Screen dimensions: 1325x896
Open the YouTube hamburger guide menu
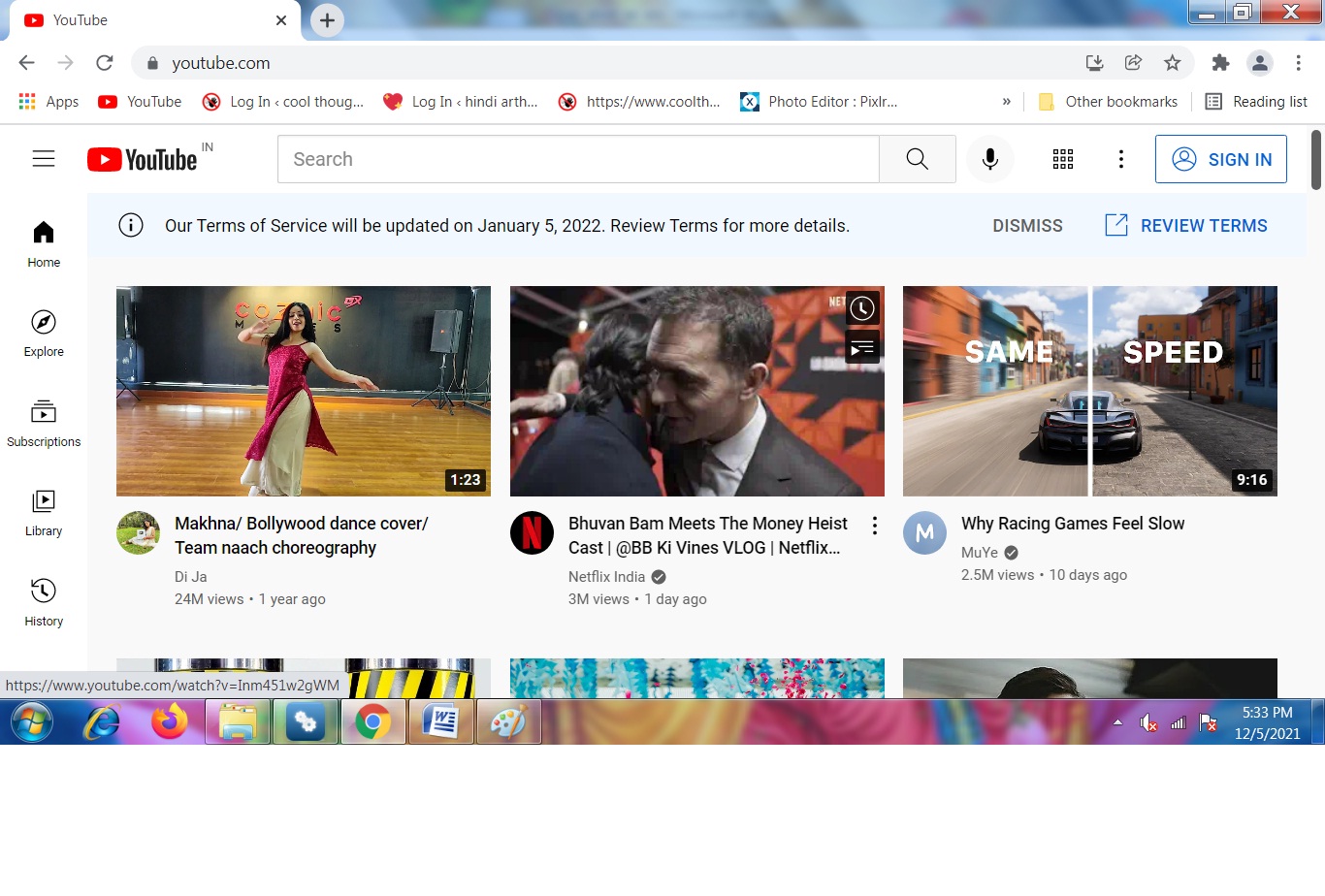(44, 159)
